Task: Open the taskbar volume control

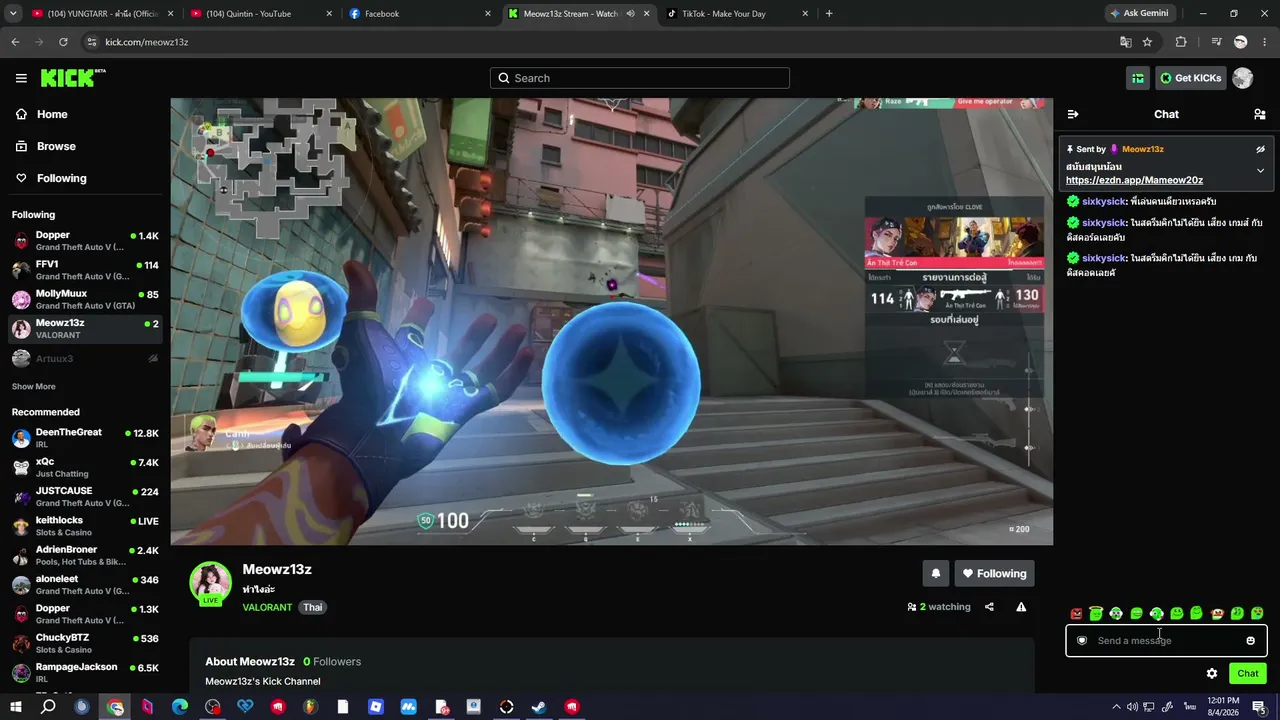Action: click(1132, 707)
